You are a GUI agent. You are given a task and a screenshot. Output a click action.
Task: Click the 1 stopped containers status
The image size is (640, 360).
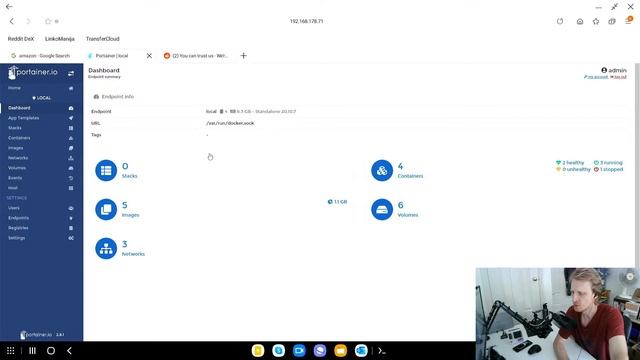click(x=609, y=169)
